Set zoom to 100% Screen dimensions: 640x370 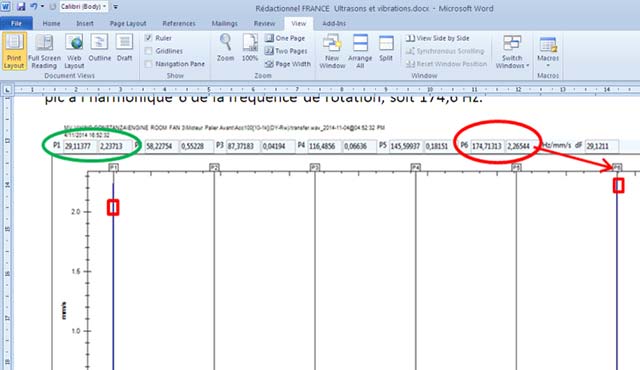point(250,48)
